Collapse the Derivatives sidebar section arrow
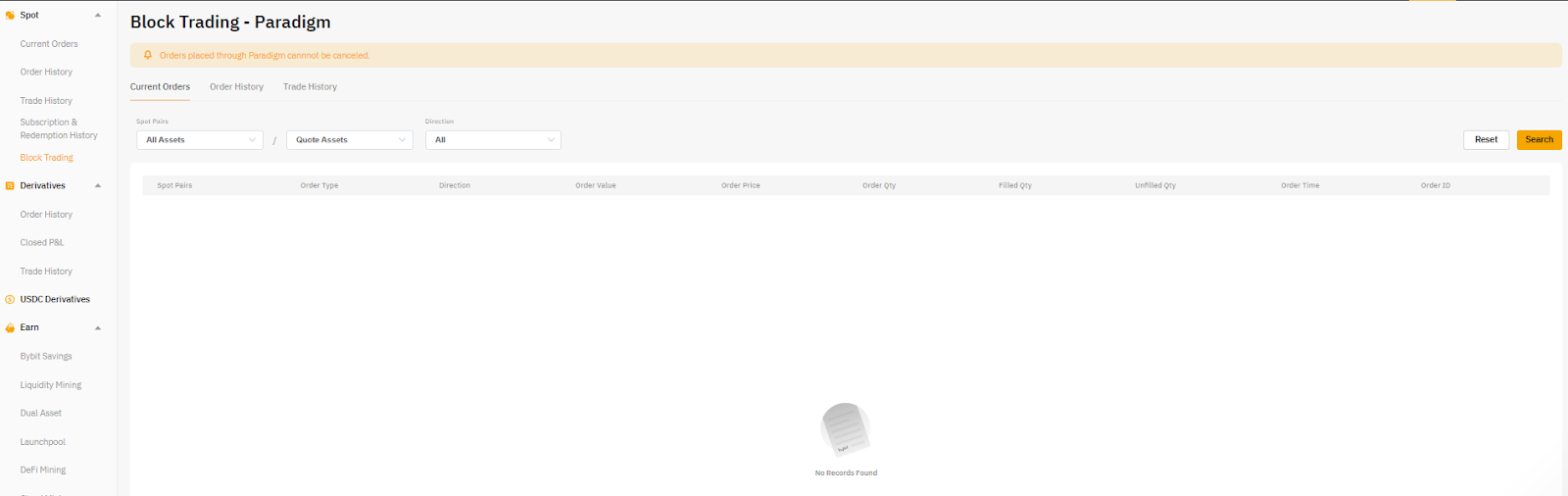This screenshot has height=496, width=1568. point(98,186)
